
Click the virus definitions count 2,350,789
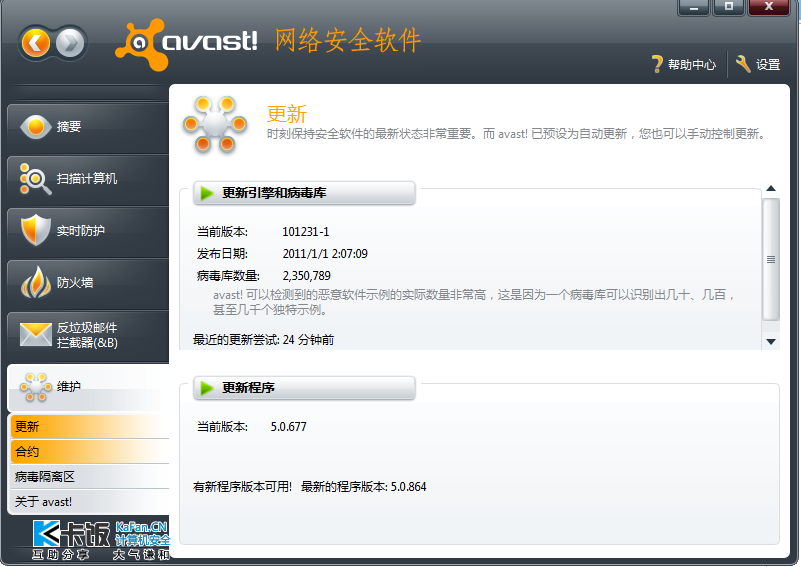[x=307, y=276]
